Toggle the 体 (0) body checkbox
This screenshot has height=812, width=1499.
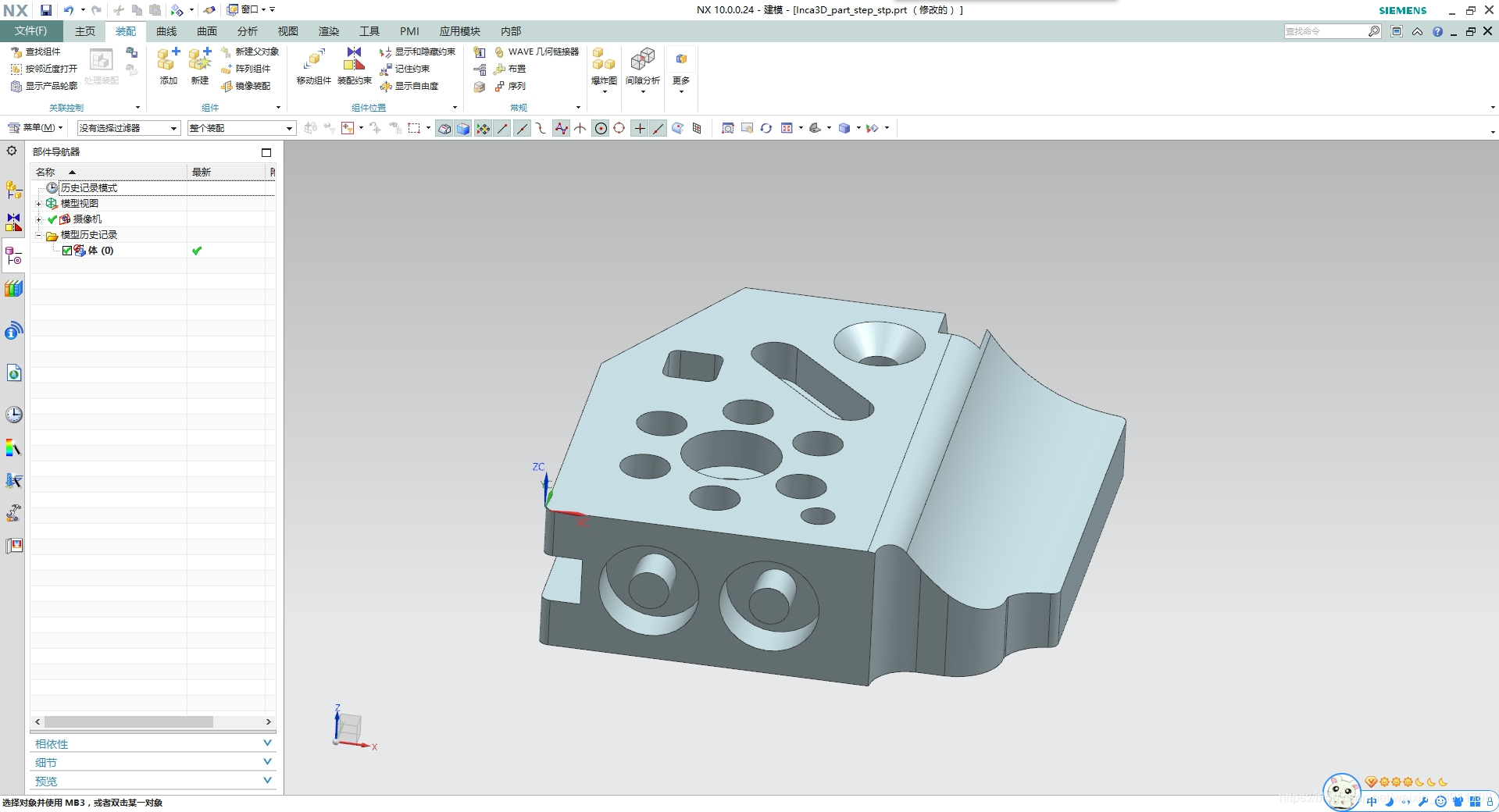coord(67,251)
